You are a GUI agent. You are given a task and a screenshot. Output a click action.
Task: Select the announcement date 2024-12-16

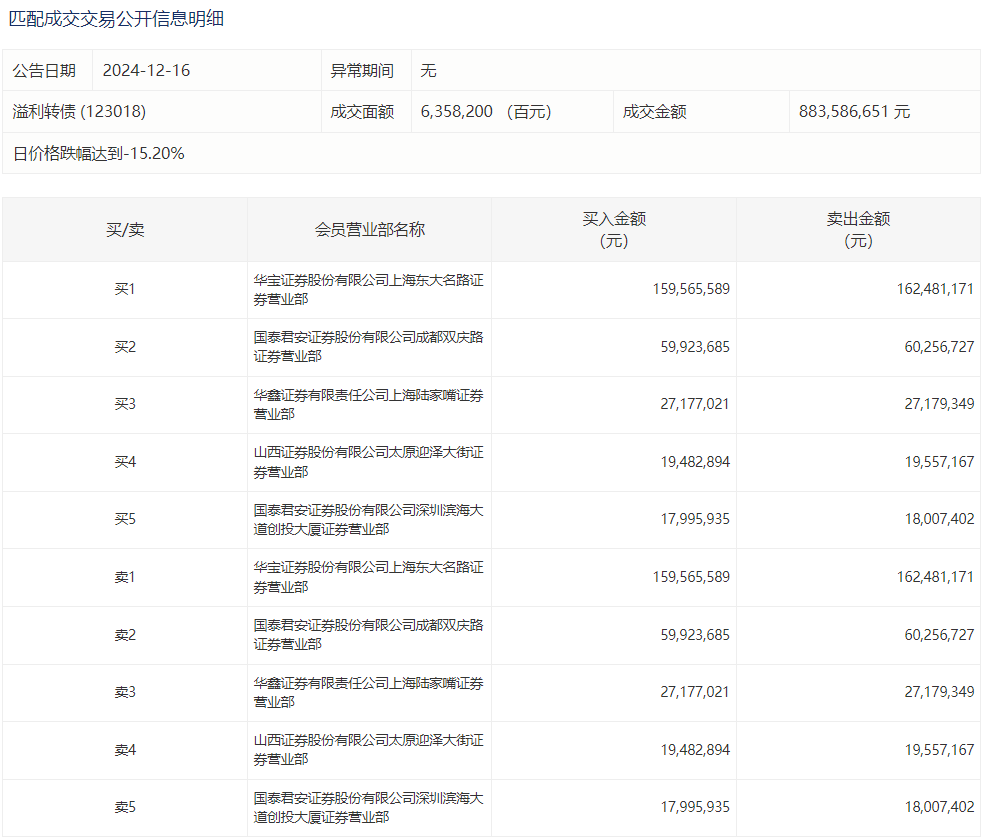click(x=146, y=71)
